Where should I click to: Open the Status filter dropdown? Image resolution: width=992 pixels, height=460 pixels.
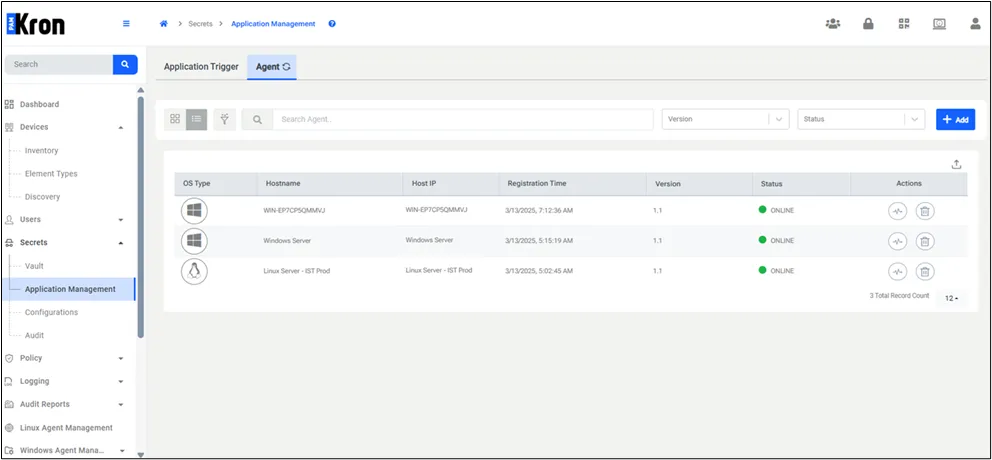coord(861,119)
